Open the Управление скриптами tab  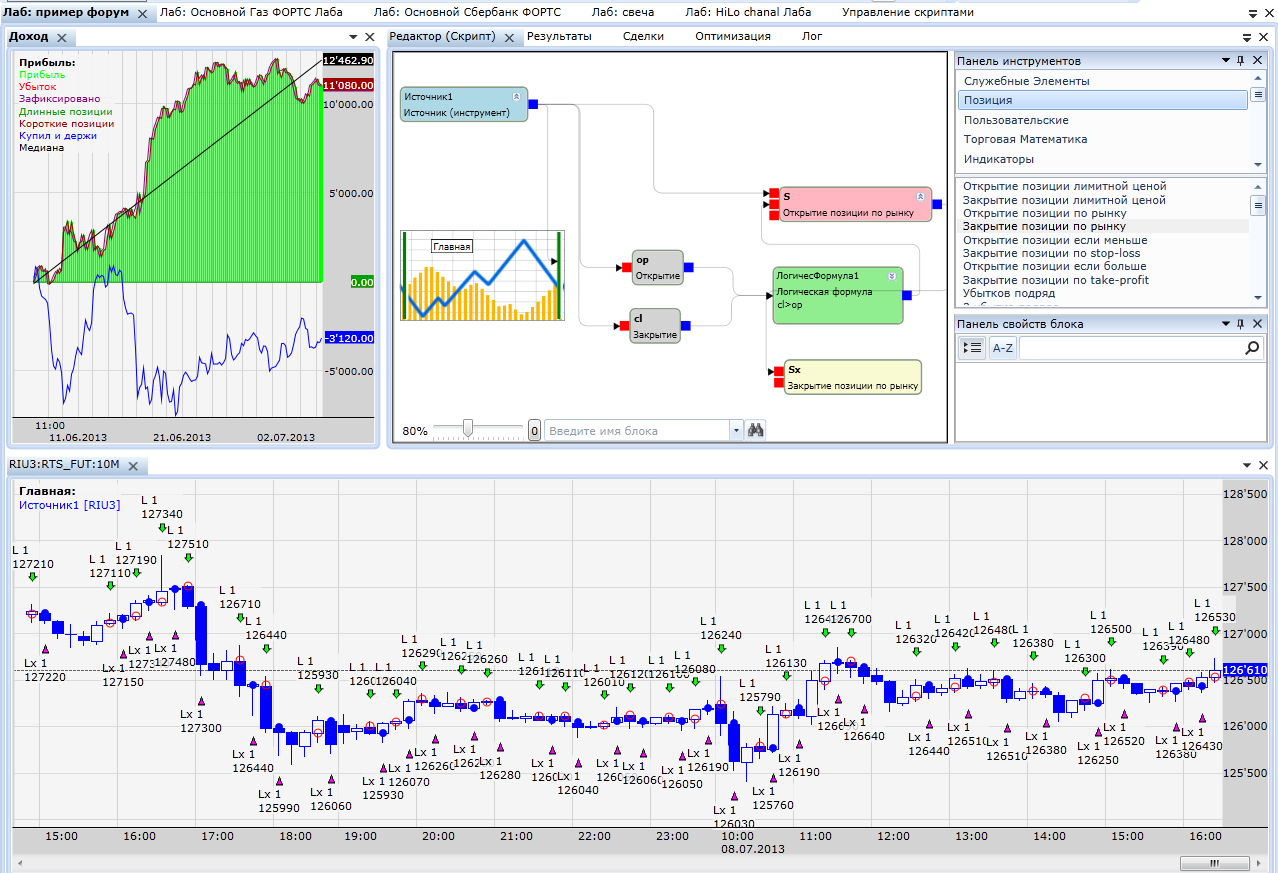[907, 12]
